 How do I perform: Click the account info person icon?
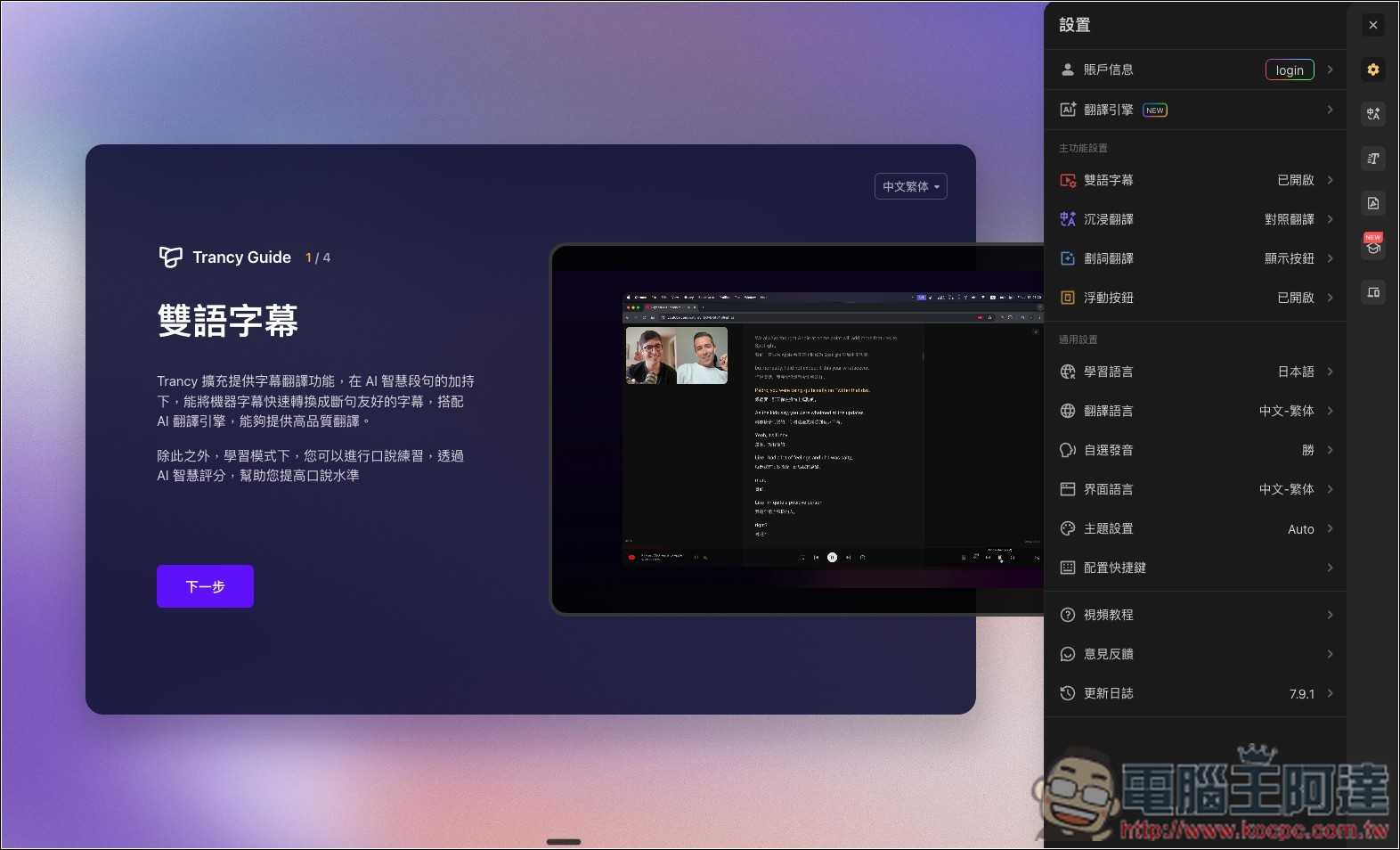1068,69
